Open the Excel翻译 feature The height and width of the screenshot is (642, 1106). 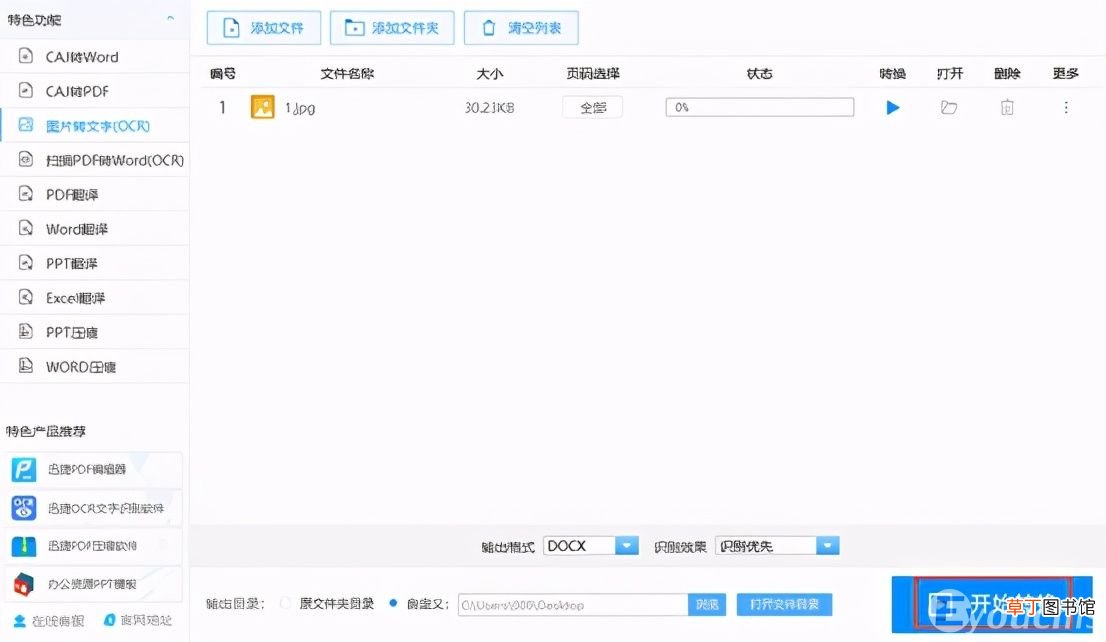(95, 298)
